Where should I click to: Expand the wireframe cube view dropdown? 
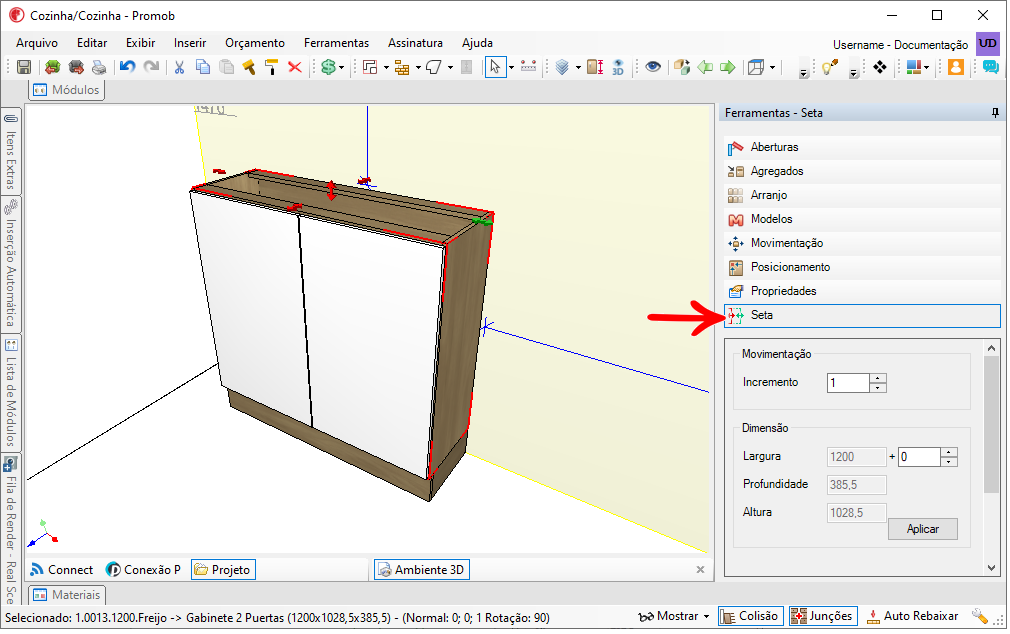click(x=772, y=68)
